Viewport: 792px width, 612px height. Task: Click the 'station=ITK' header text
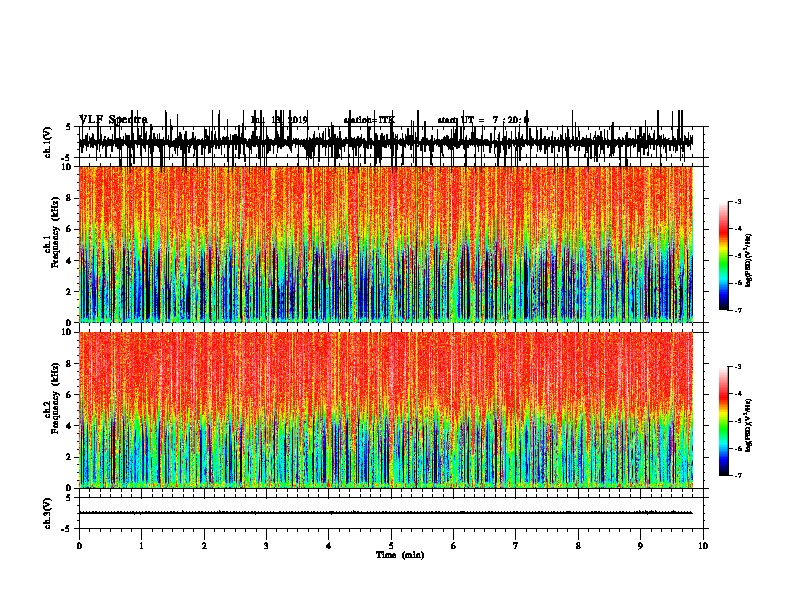coord(369,120)
